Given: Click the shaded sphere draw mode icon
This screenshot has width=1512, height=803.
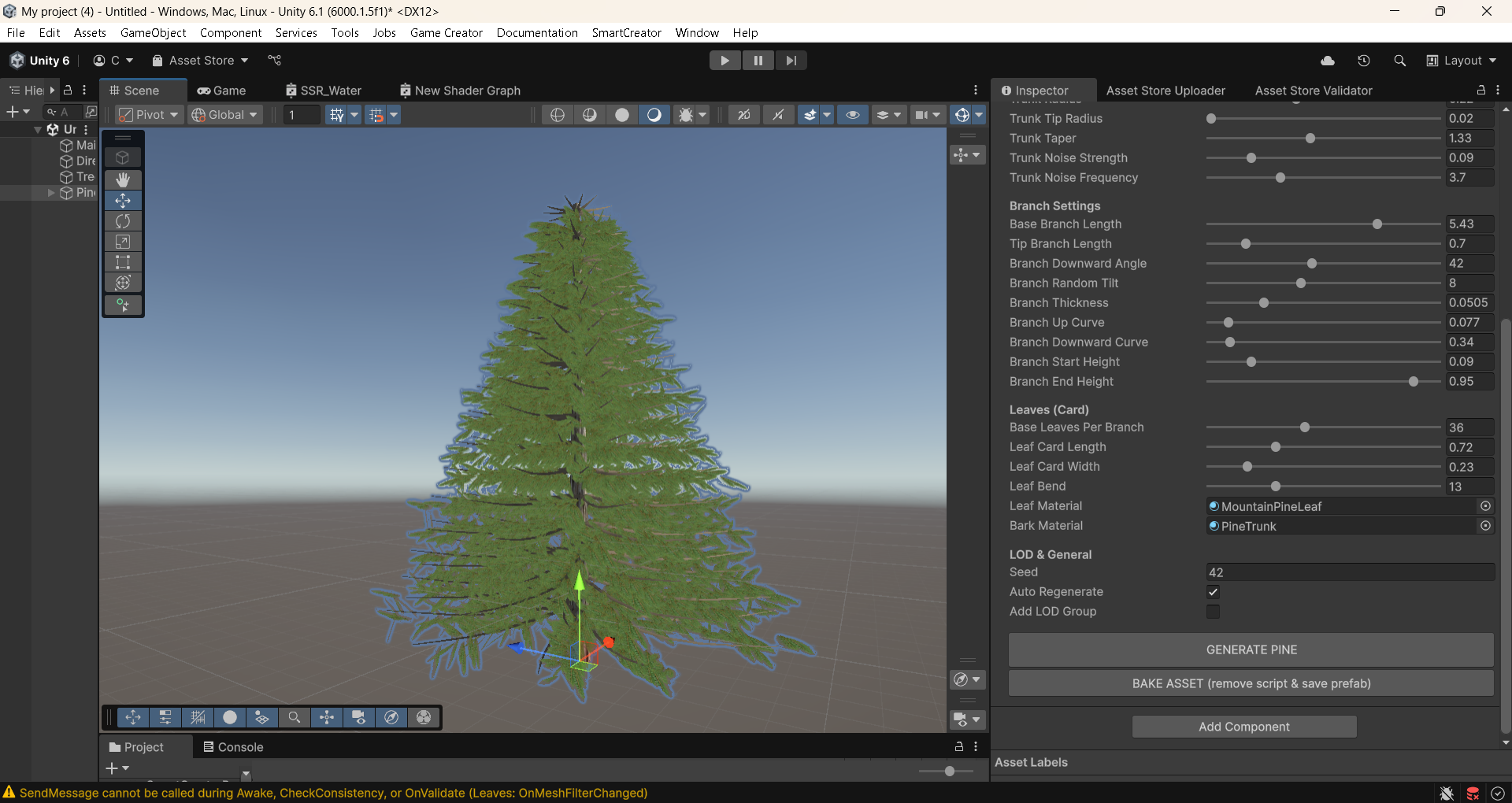Looking at the screenshot, I should (622, 115).
